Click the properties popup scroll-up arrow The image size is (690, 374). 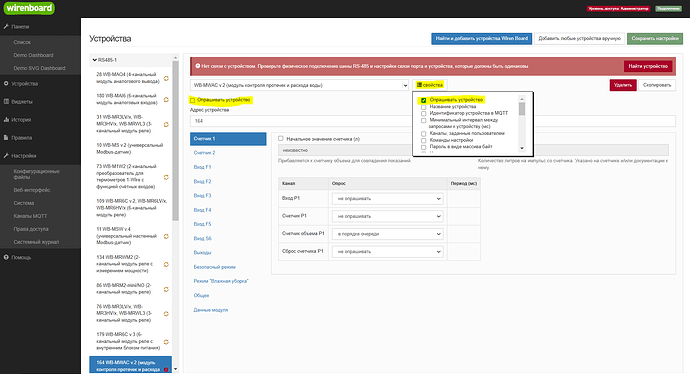pos(522,99)
